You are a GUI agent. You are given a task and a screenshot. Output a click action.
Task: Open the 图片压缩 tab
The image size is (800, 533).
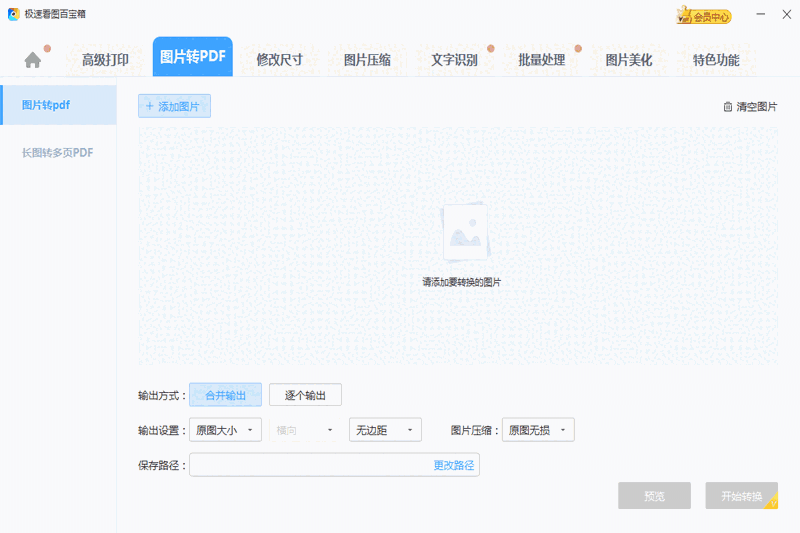tap(367, 60)
